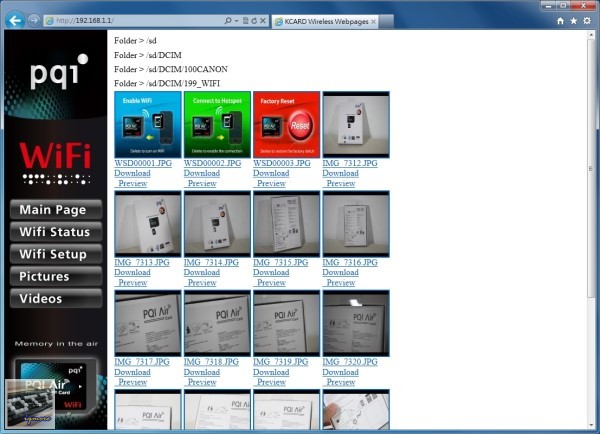Open the Enable WiFi thumbnail WSD00001
This screenshot has width=600, height=434.
tap(148, 124)
